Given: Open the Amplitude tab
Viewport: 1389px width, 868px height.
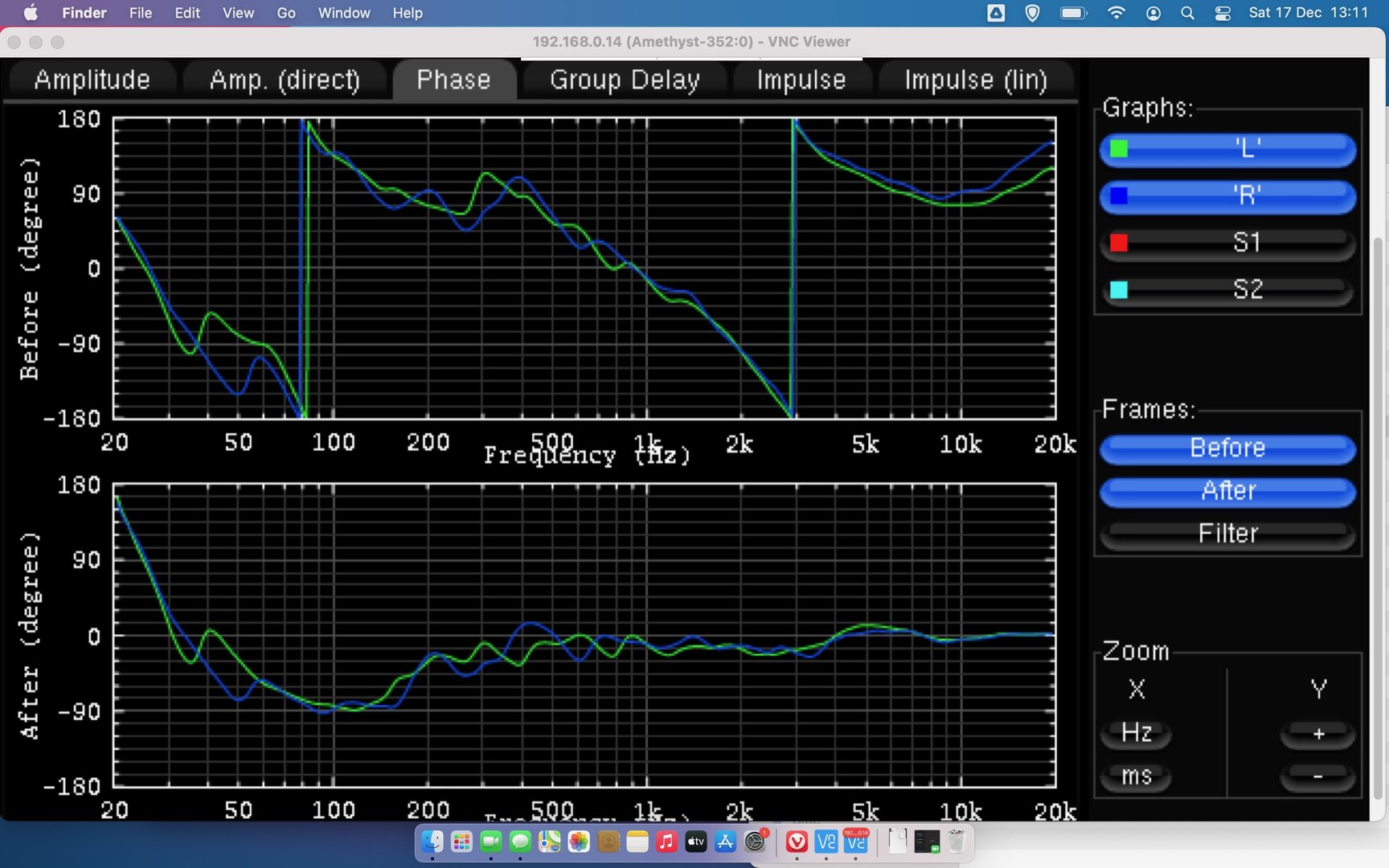Looking at the screenshot, I should (92, 80).
